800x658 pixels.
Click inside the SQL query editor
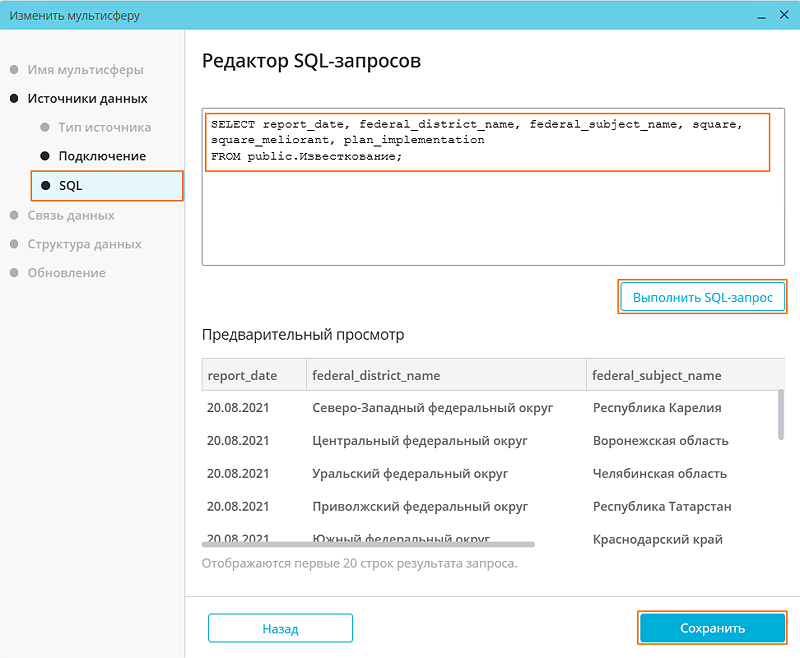487,210
